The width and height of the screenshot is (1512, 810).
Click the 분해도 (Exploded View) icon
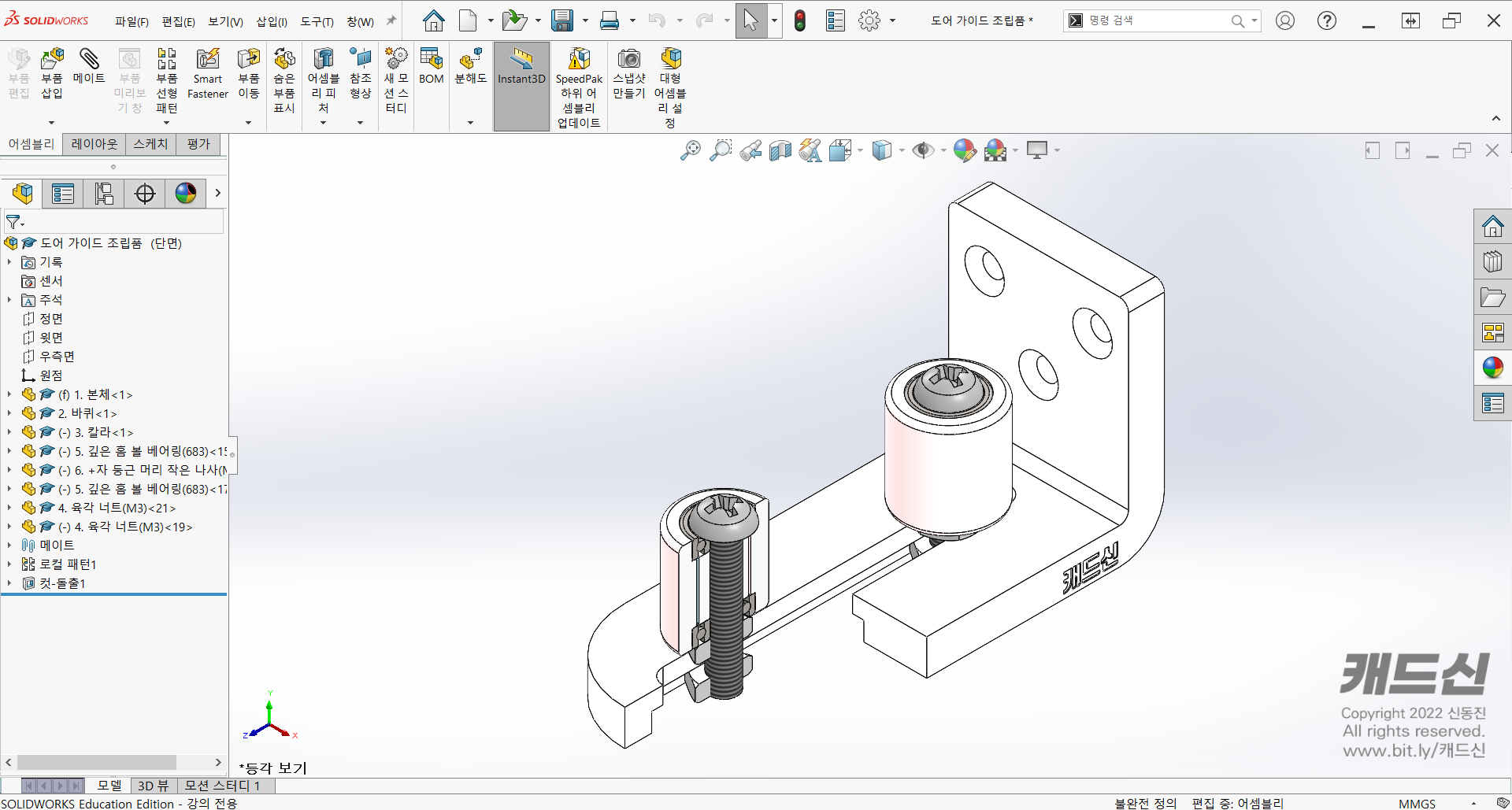[471, 60]
